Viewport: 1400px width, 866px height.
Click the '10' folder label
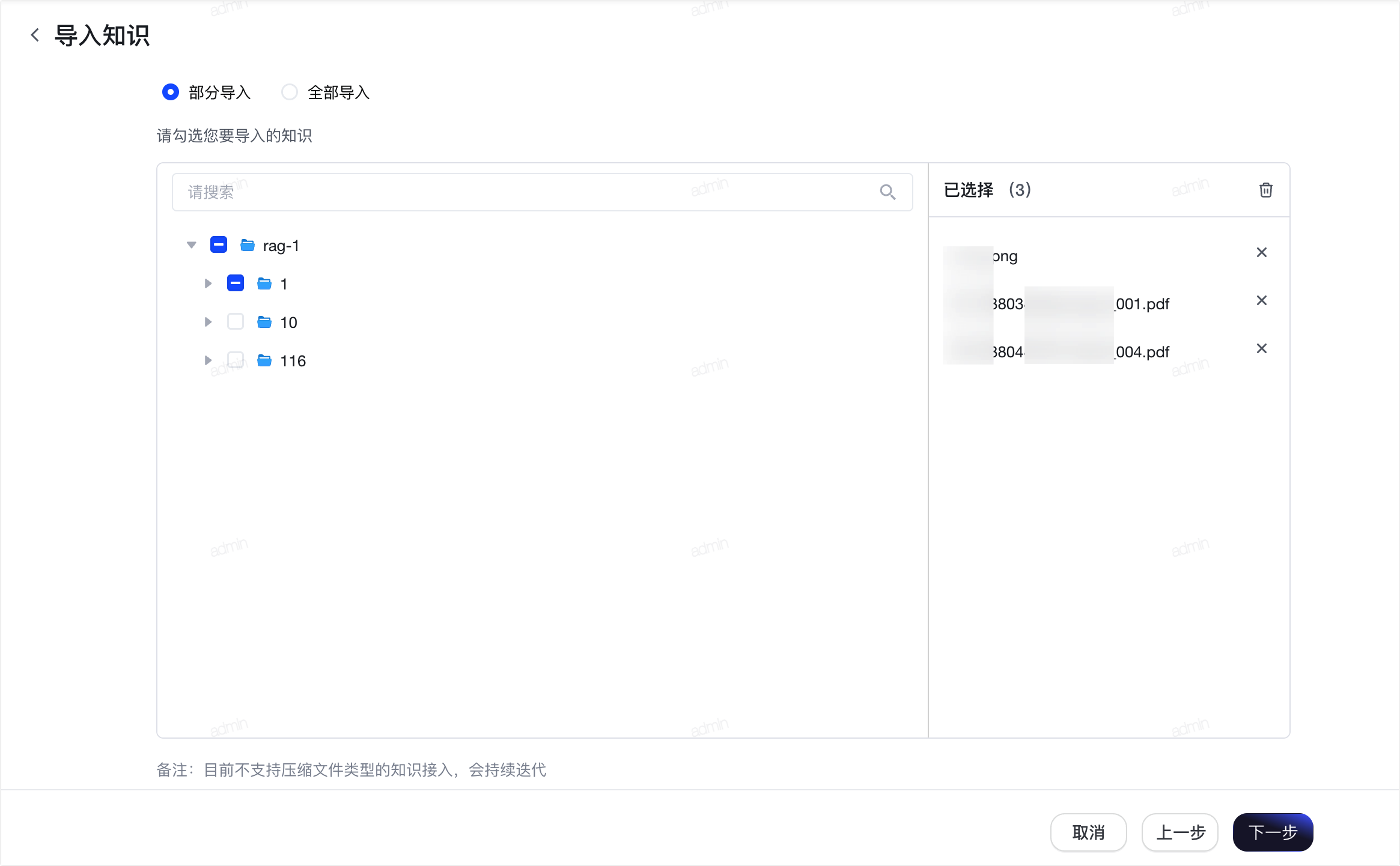coord(288,322)
